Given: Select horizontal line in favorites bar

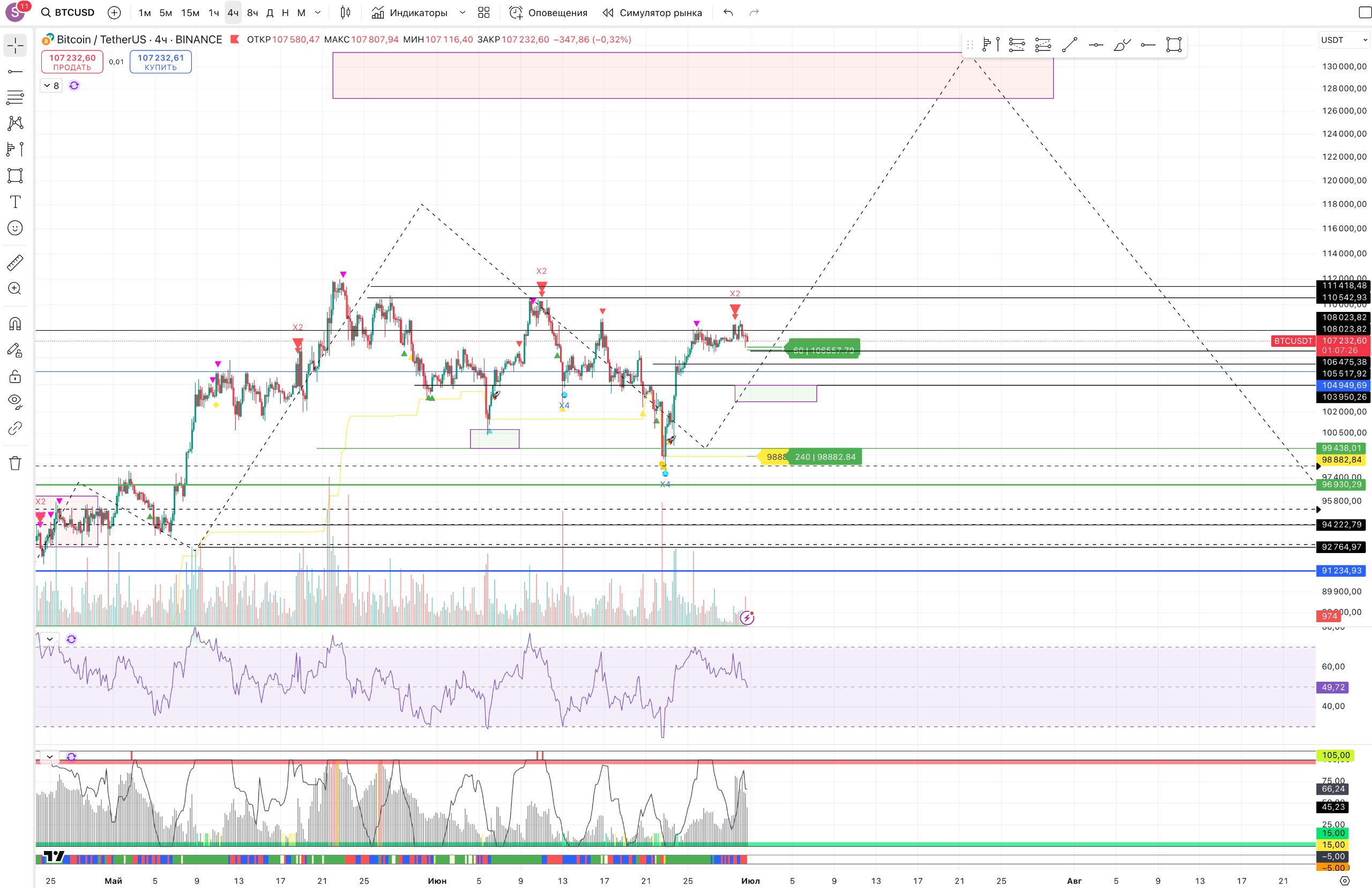Looking at the screenshot, I should pyautogui.click(x=1095, y=44).
